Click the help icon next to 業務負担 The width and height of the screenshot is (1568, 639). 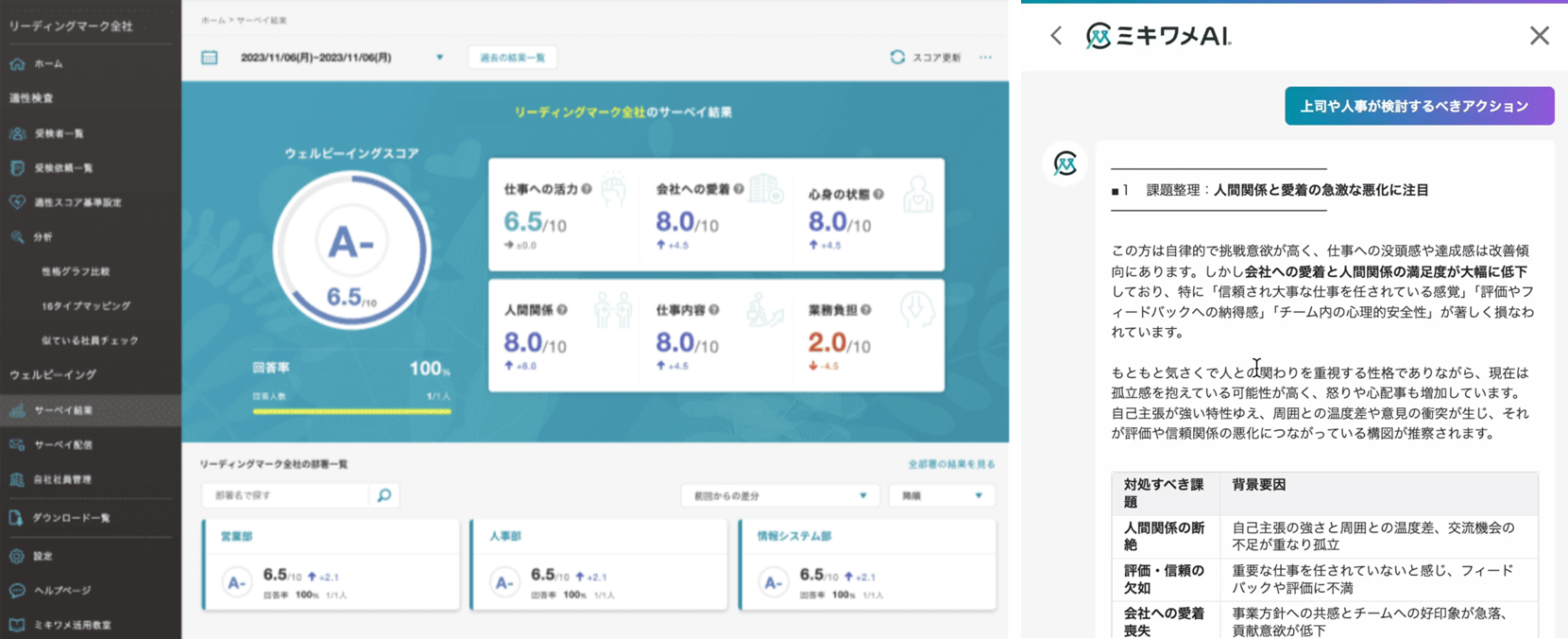[866, 310]
